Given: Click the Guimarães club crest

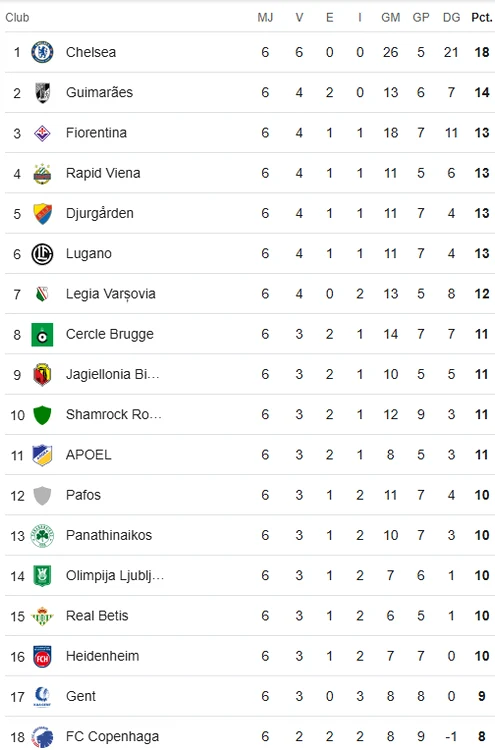Looking at the screenshot, I should (x=42, y=92).
